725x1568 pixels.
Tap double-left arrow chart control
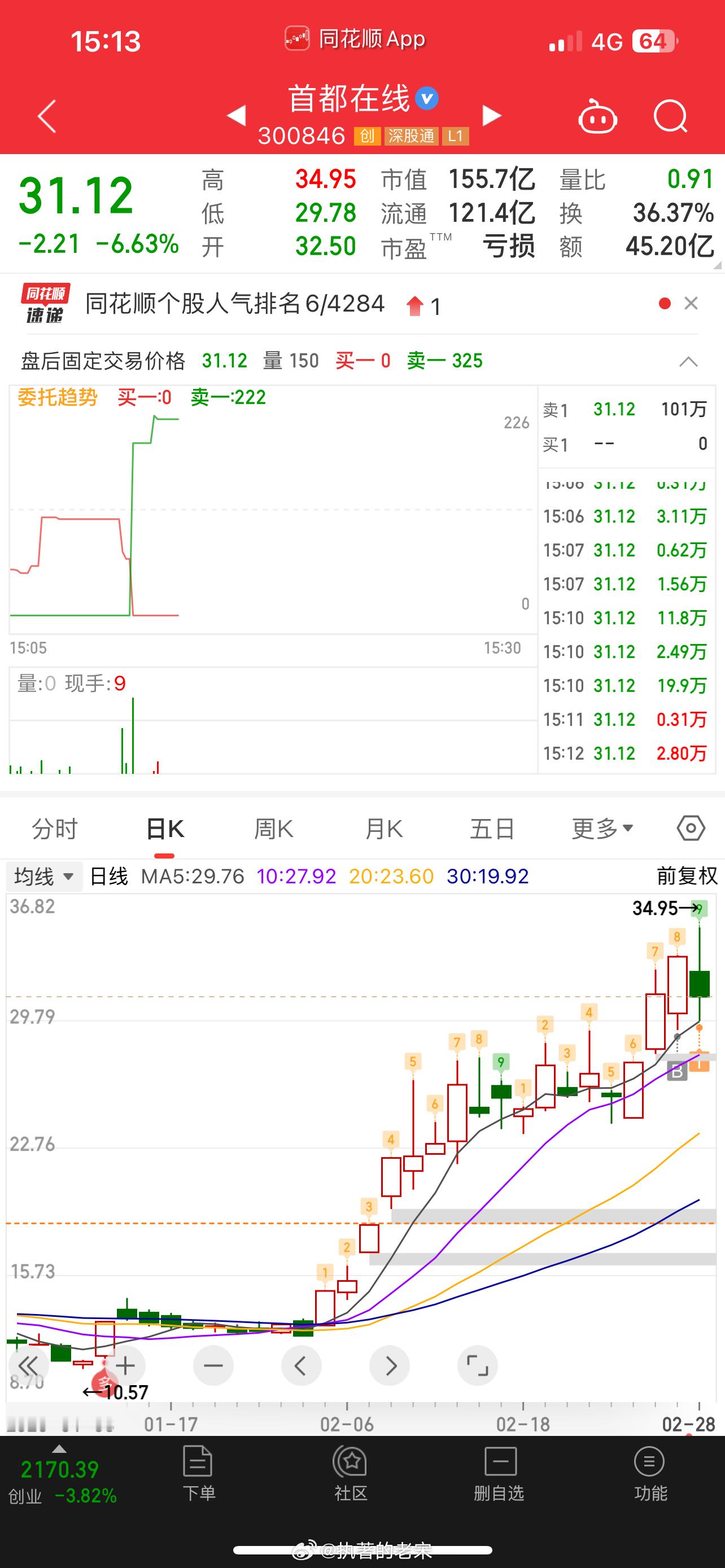[28, 1365]
